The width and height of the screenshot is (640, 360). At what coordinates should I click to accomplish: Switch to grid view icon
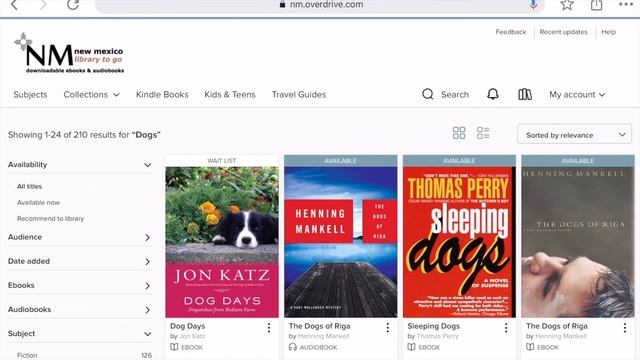click(x=459, y=133)
